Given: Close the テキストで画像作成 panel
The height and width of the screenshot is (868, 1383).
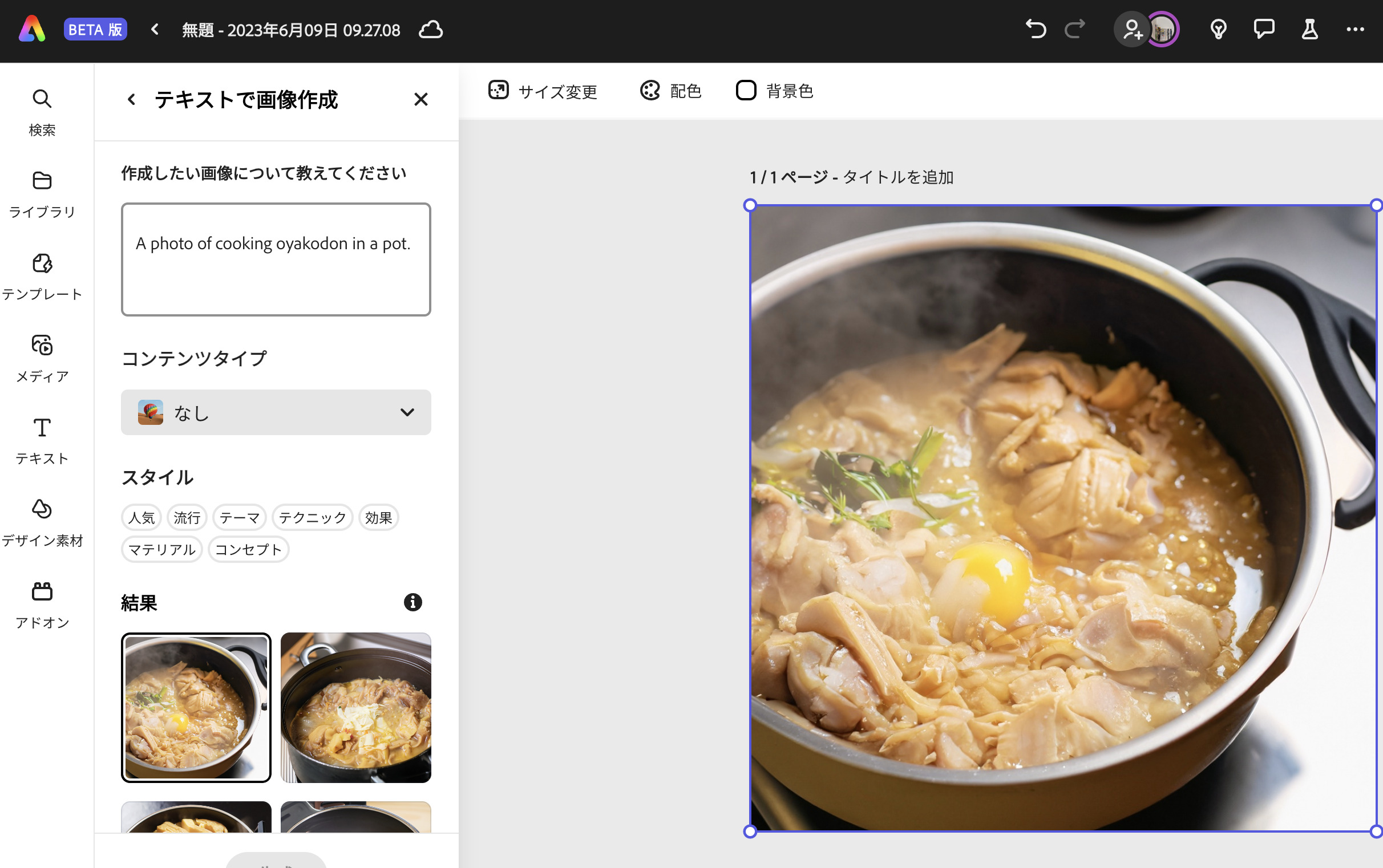Looking at the screenshot, I should point(421,99).
